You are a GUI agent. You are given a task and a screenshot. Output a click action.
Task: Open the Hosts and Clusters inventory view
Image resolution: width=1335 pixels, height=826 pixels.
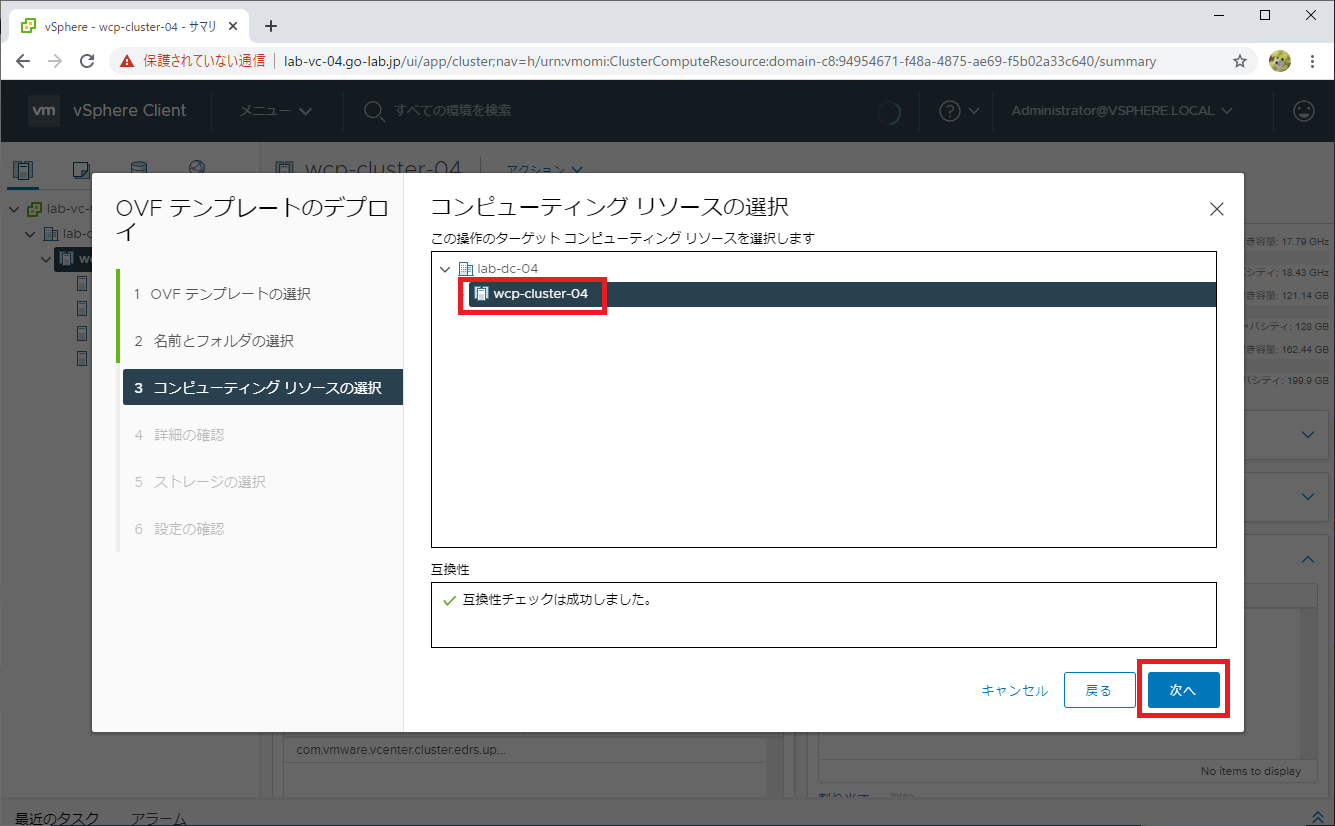[x=23, y=169]
